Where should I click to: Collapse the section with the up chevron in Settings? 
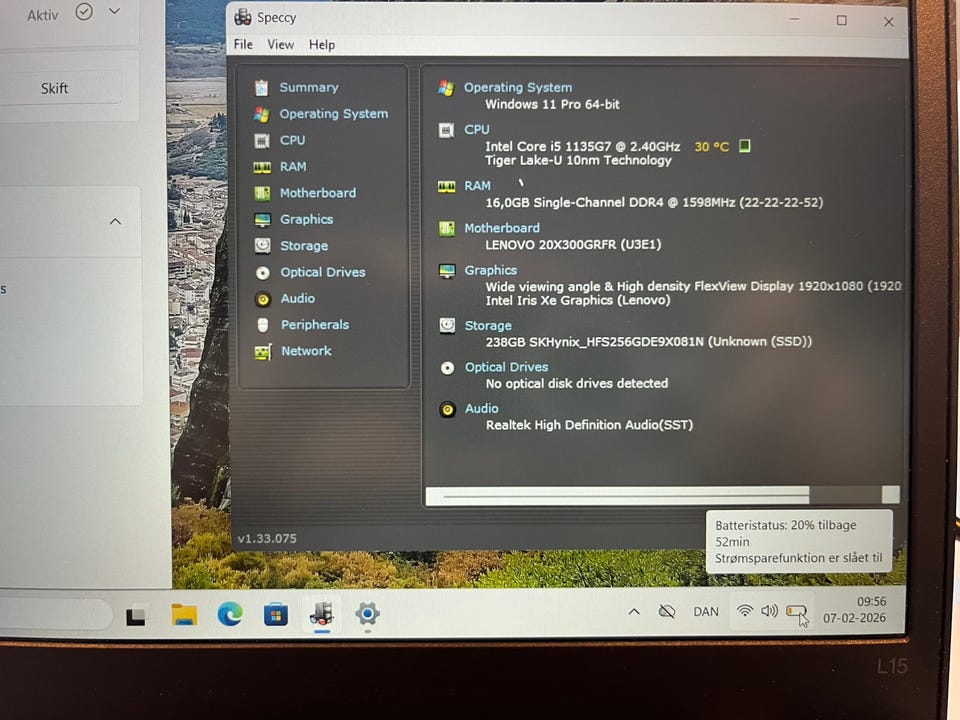(x=115, y=221)
